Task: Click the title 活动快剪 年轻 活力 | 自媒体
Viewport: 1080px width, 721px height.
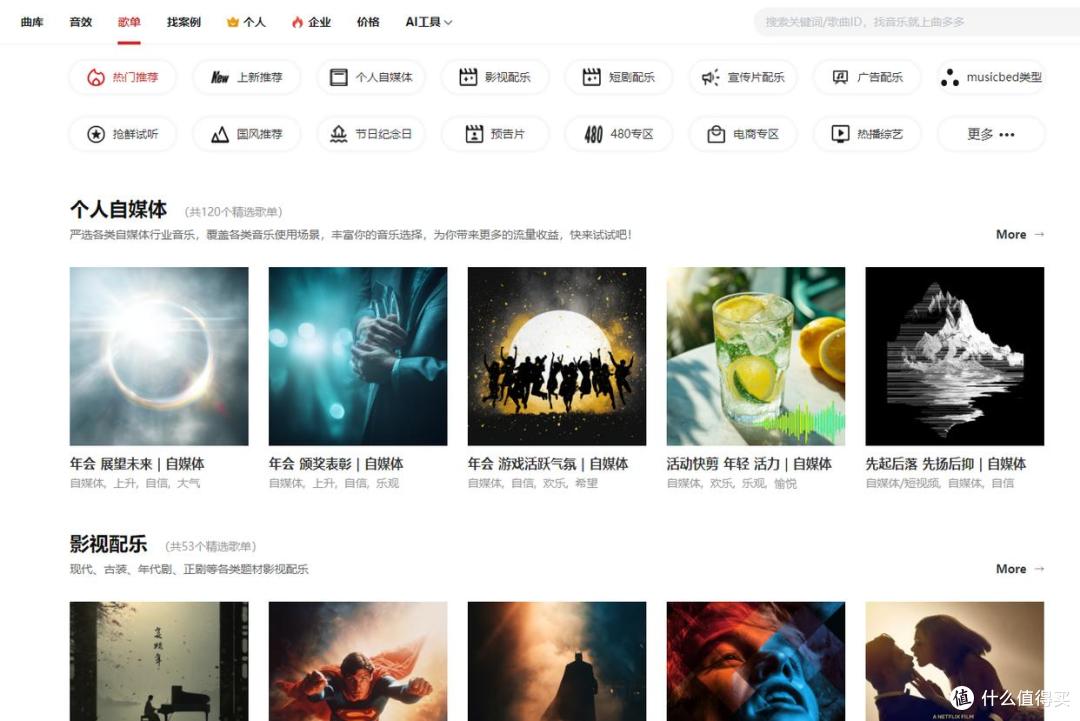Action: [749, 464]
